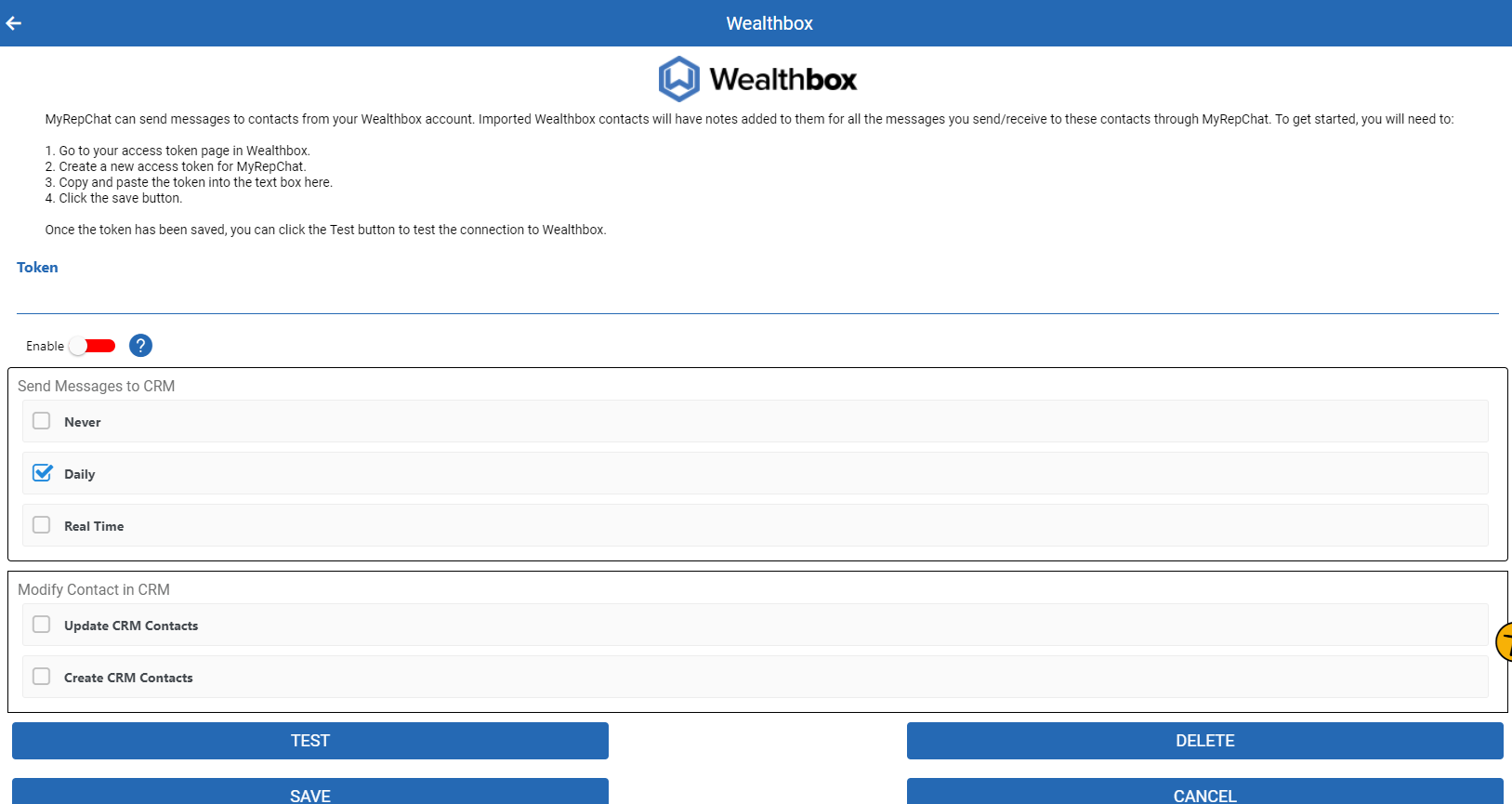This screenshot has width=1512, height=804.
Task: Select the Daily option row label
Action: [x=80, y=474]
